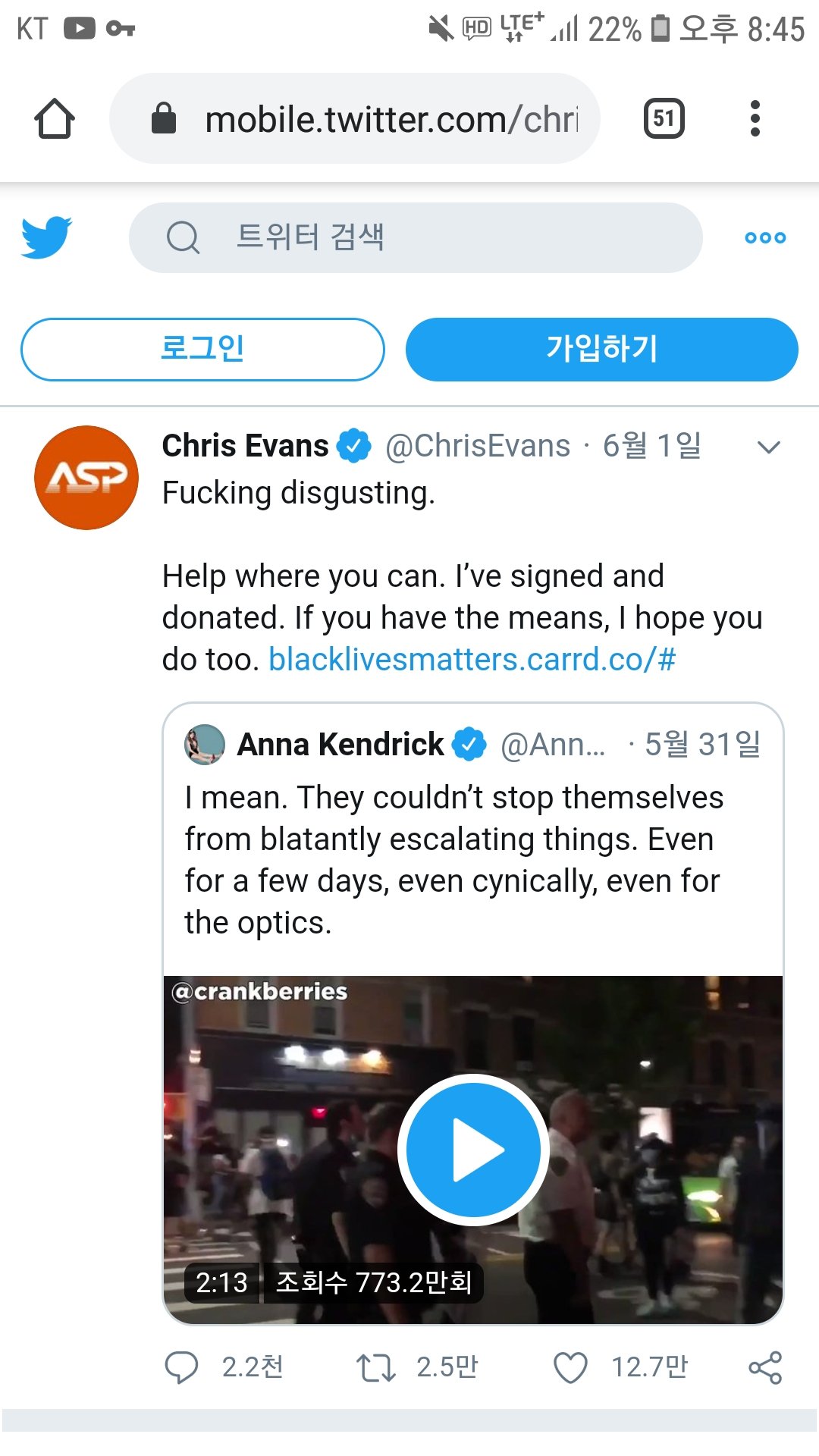Screen dimensions: 819x1456
Task: Open the Chris Evans display name link
Action: click(245, 446)
